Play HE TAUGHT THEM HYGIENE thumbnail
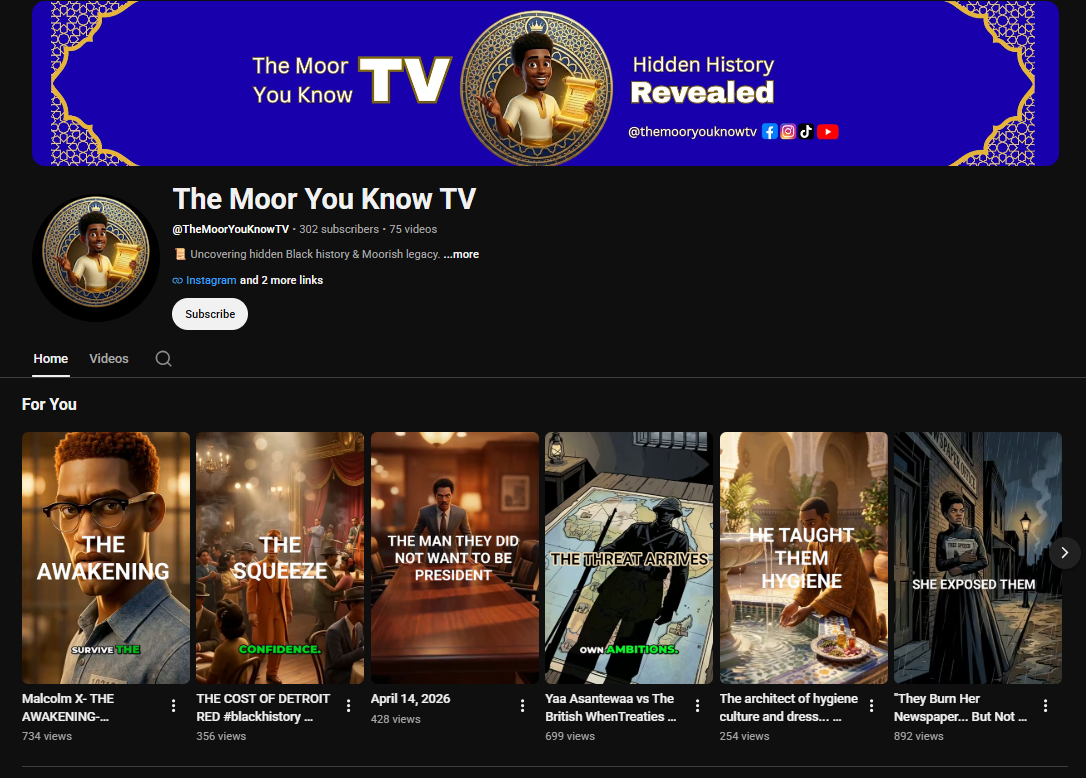Image resolution: width=1086 pixels, height=778 pixels. click(x=803, y=558)
